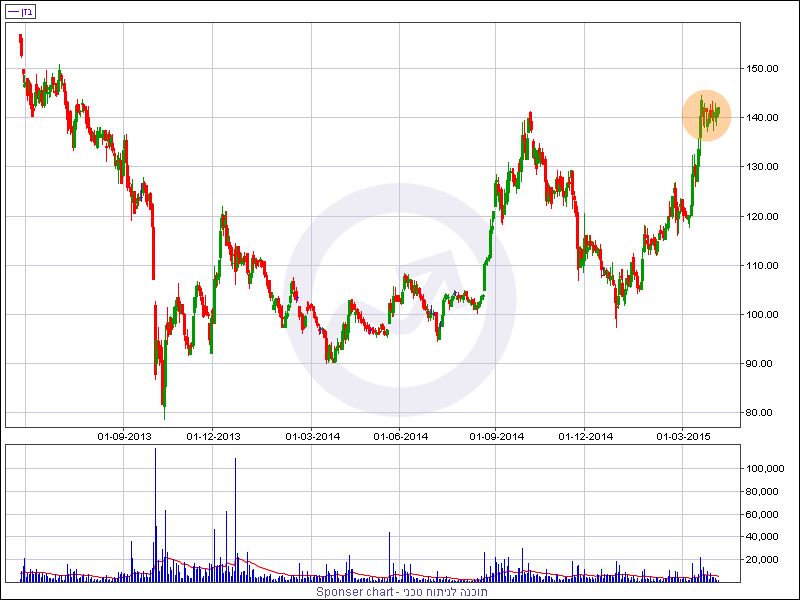This screenshot has height=600, width=800.
Task: Select the 01-09-2013 date label
Action: coord(124,436)
